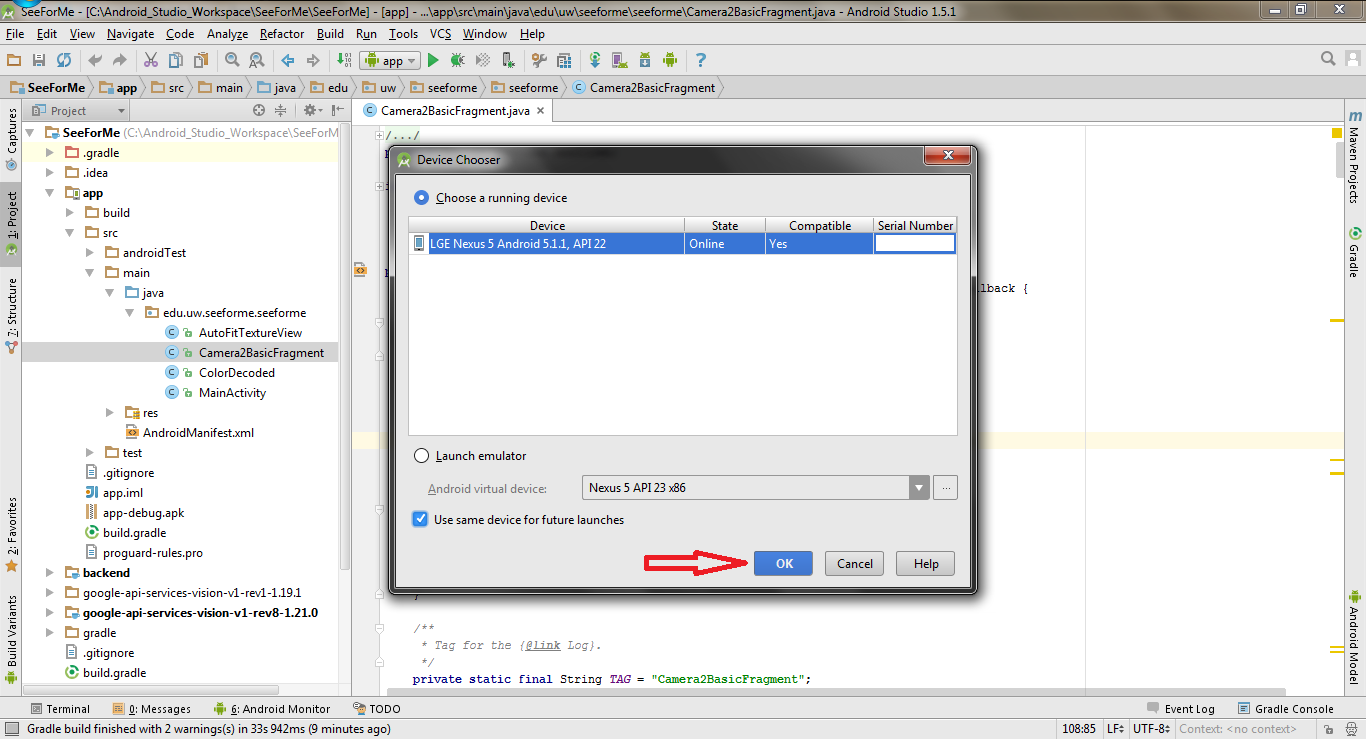Click the Copy toolbar icon
Viewport: 1366px width, 739px height.
click(x=175, y=60)
